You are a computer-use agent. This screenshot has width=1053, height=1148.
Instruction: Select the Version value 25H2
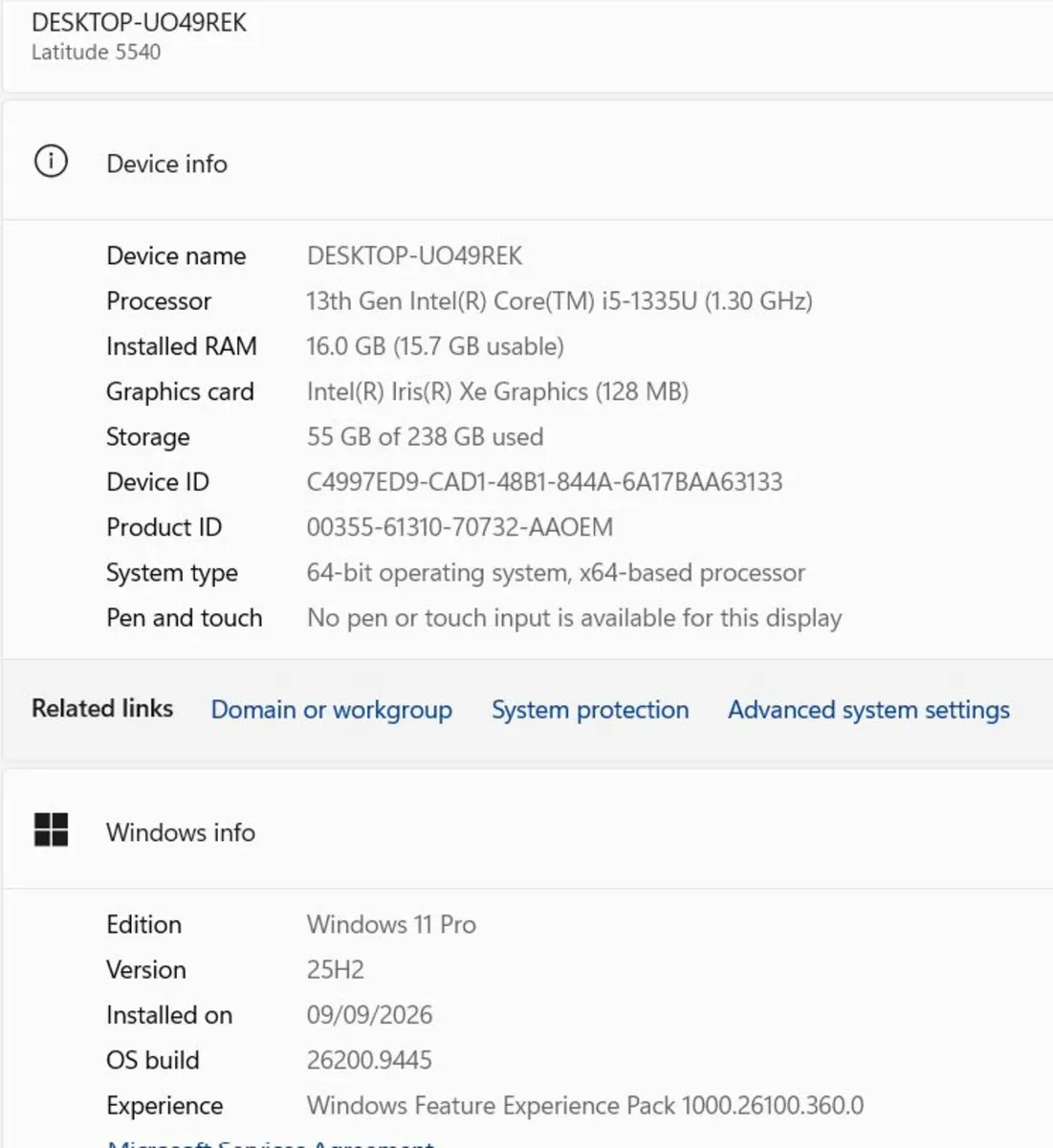coord(336,970)
